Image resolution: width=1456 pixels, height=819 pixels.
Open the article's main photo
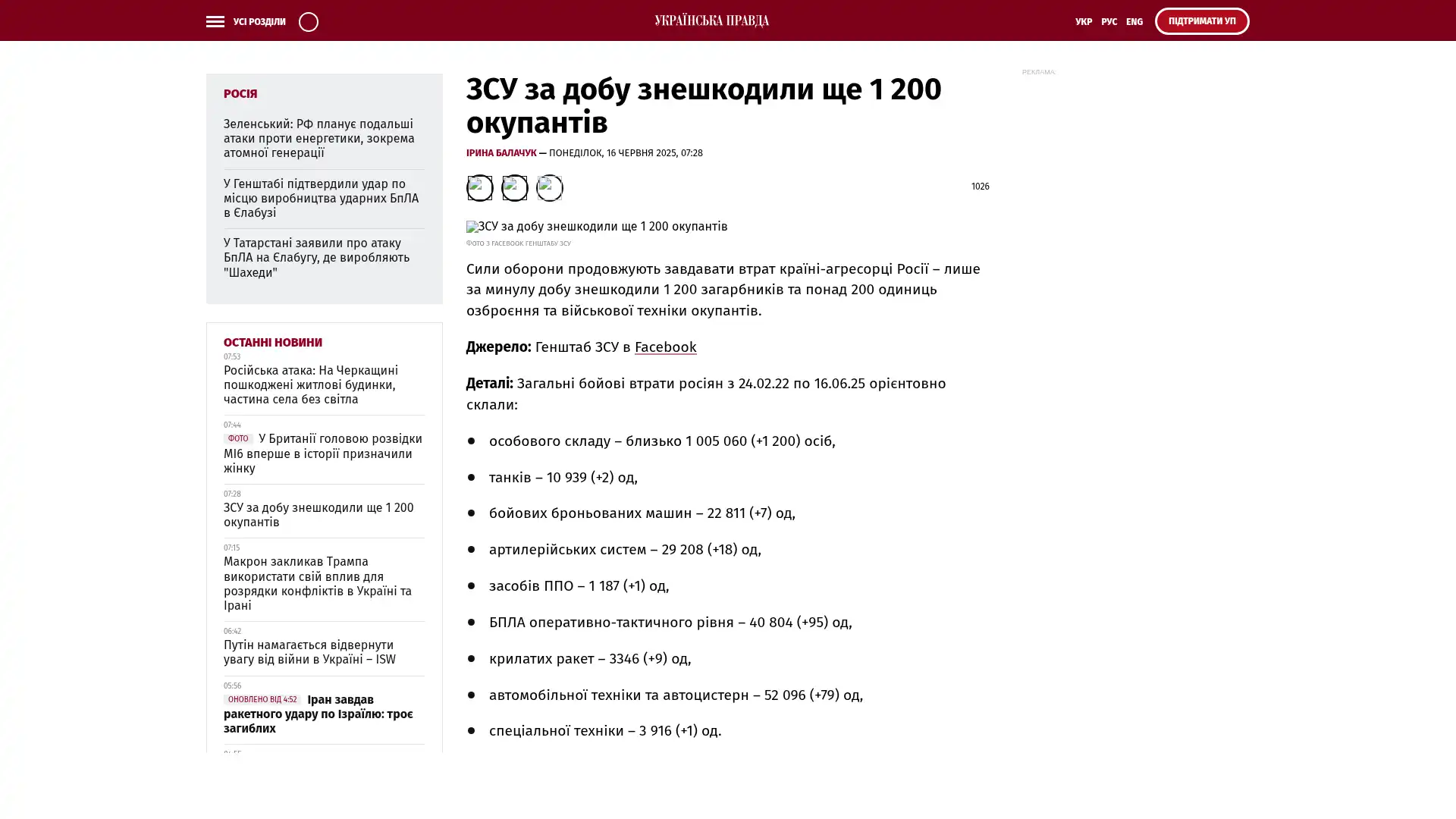click(596, 227)
